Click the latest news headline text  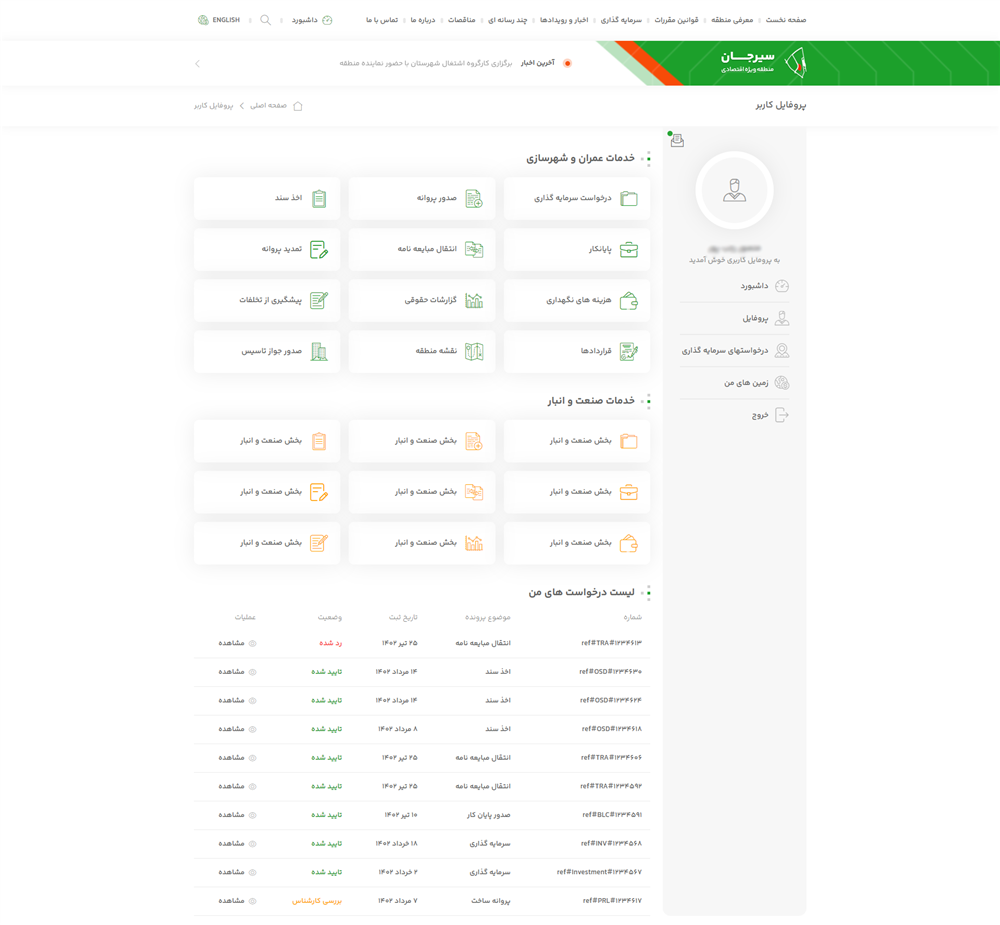[x=425, y=63]
